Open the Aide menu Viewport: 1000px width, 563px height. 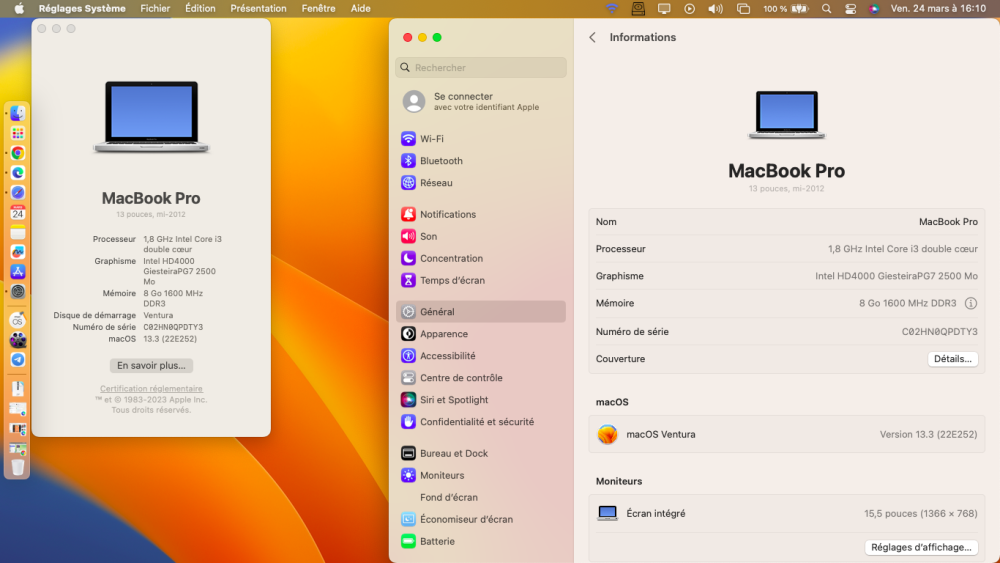[360, 8]
